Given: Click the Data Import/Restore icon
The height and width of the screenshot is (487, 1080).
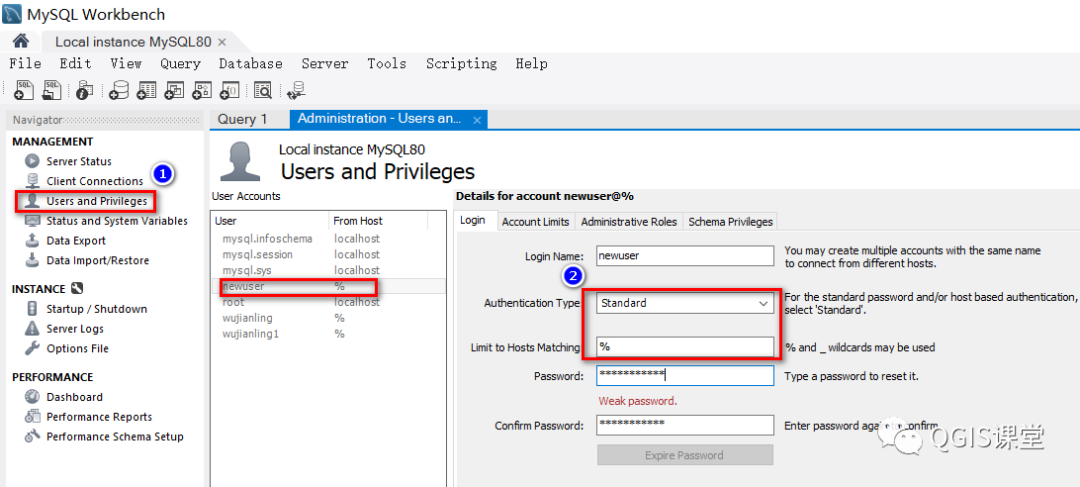Looking at the screenshot, I should pyautogui.click(x=32, y=260).
